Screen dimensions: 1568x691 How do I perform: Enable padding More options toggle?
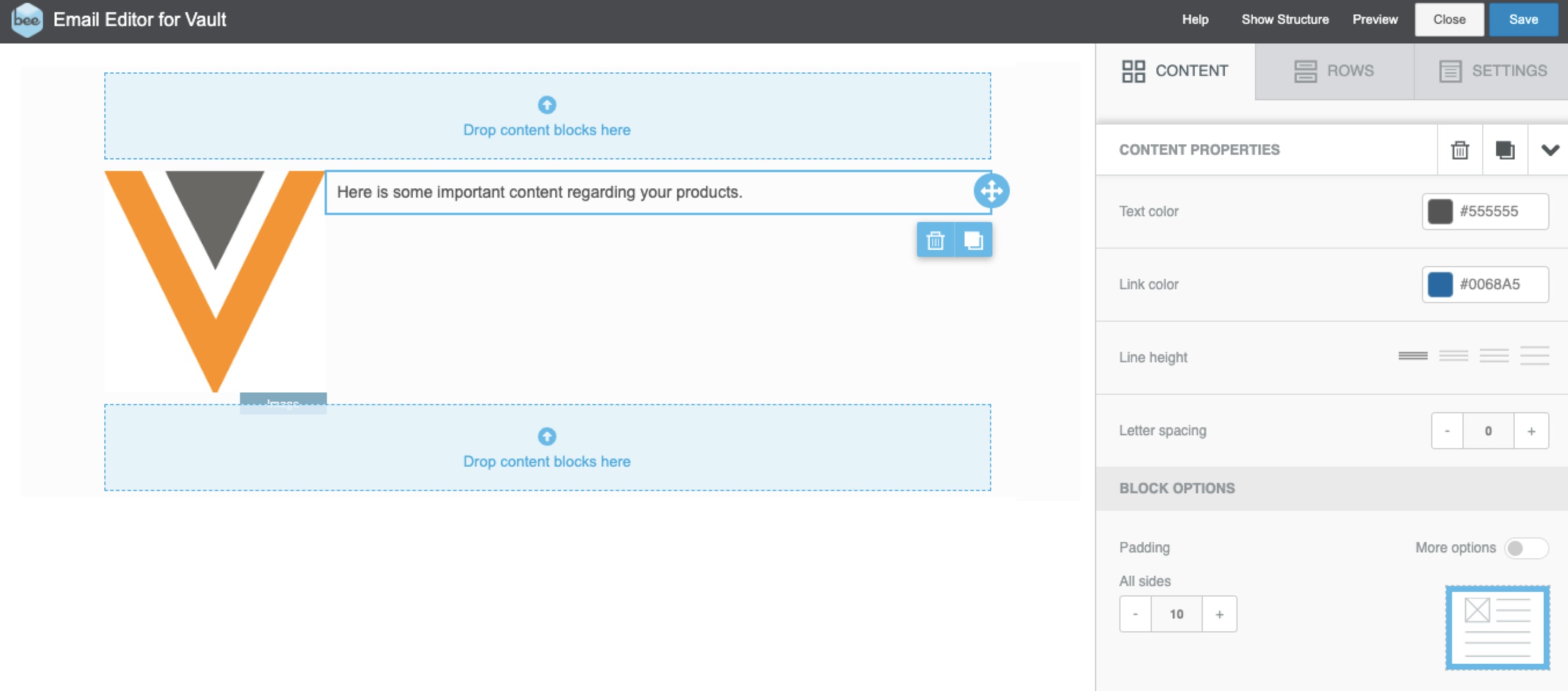click(1525, 548)
